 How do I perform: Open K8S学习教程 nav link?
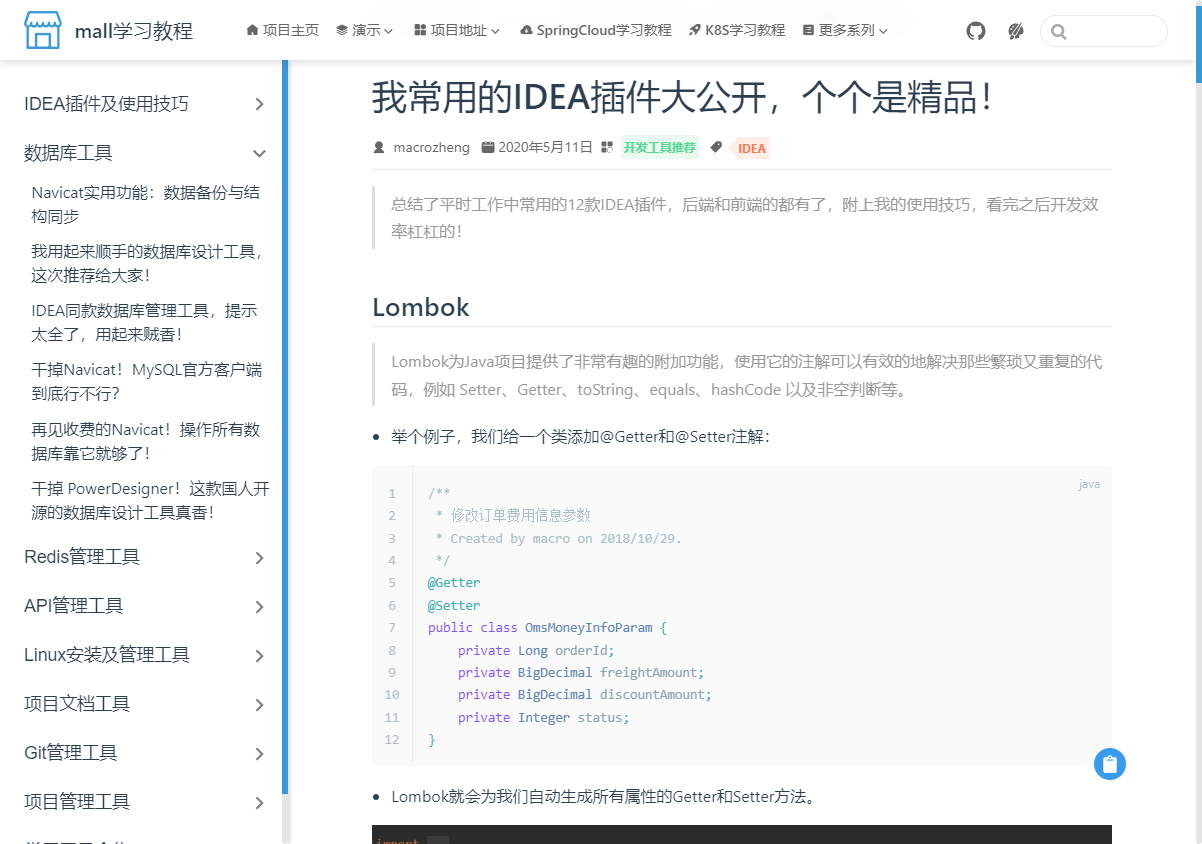click(x=737, y=31)
